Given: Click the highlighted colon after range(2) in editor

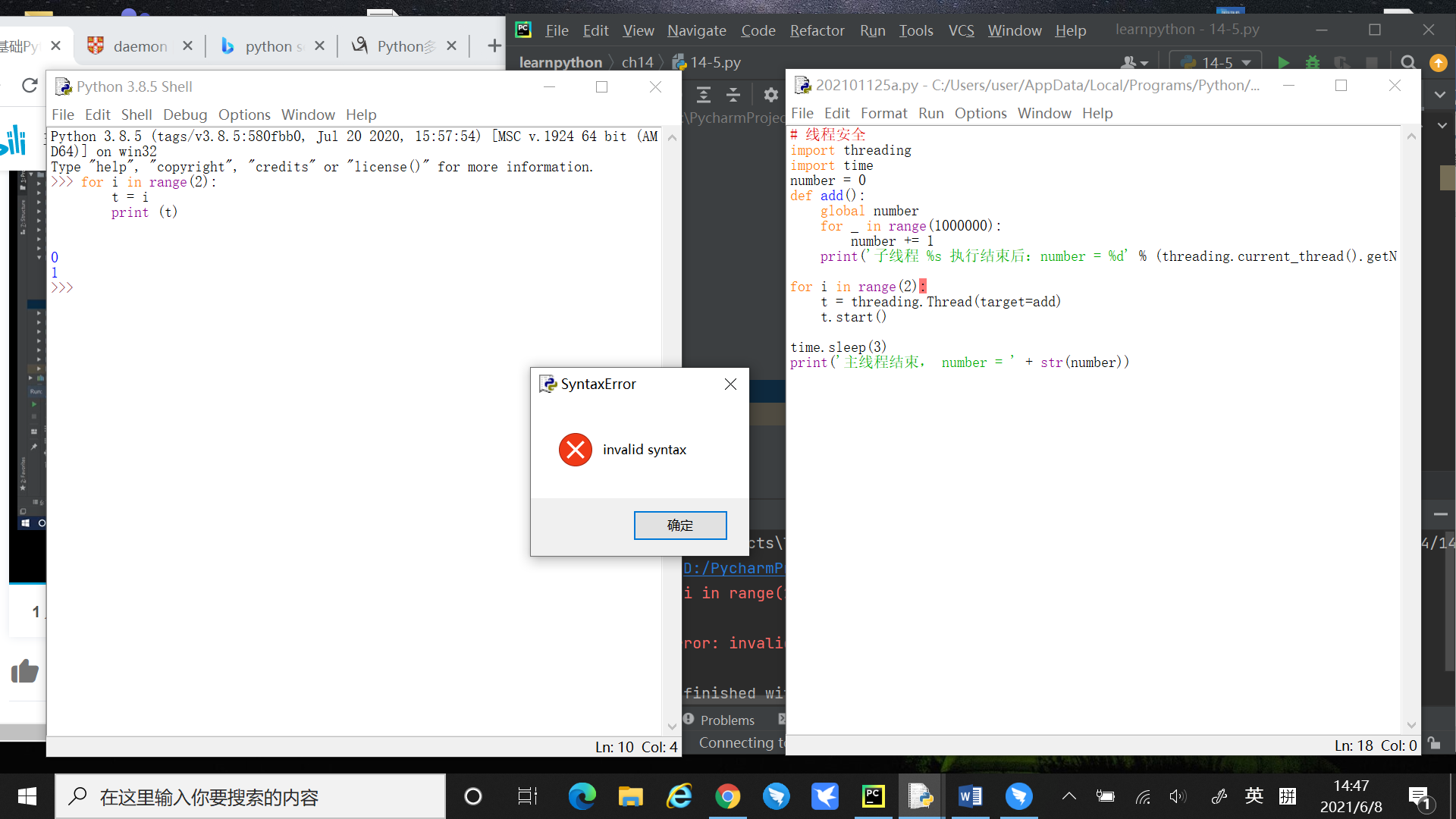Looking at the screenshot, I should [x=923, y=287].
